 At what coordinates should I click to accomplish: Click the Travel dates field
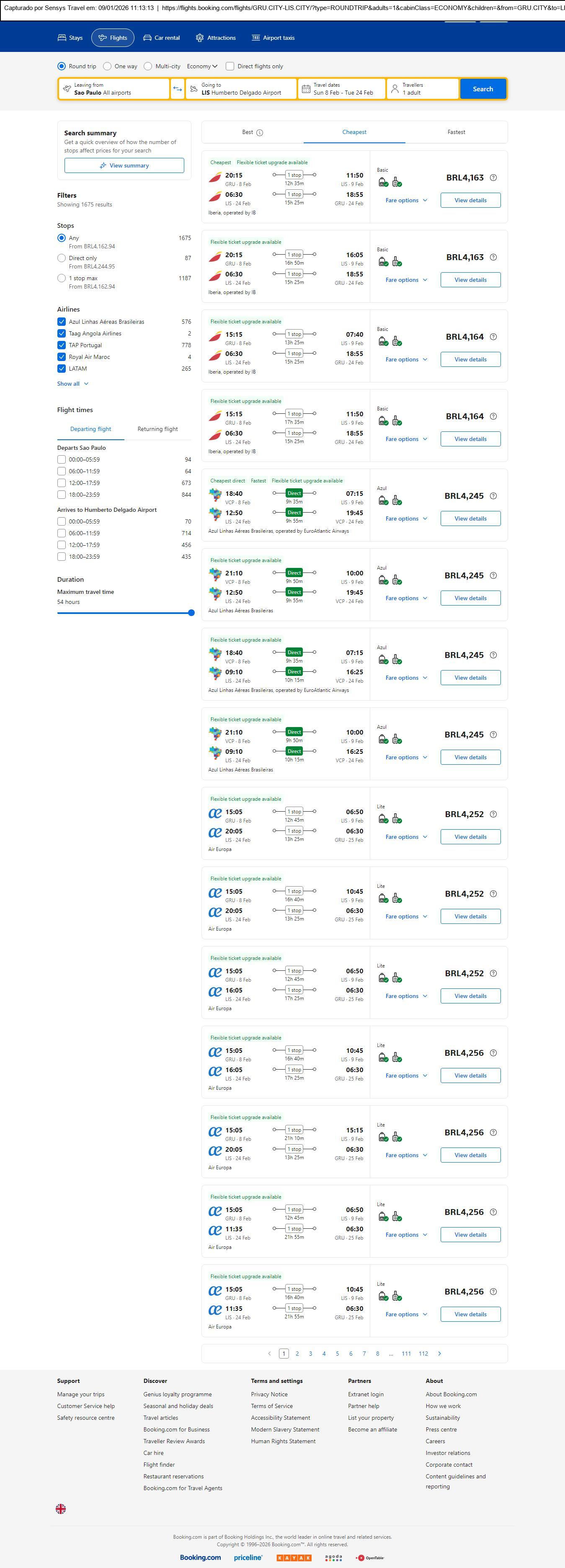[342, 89]
